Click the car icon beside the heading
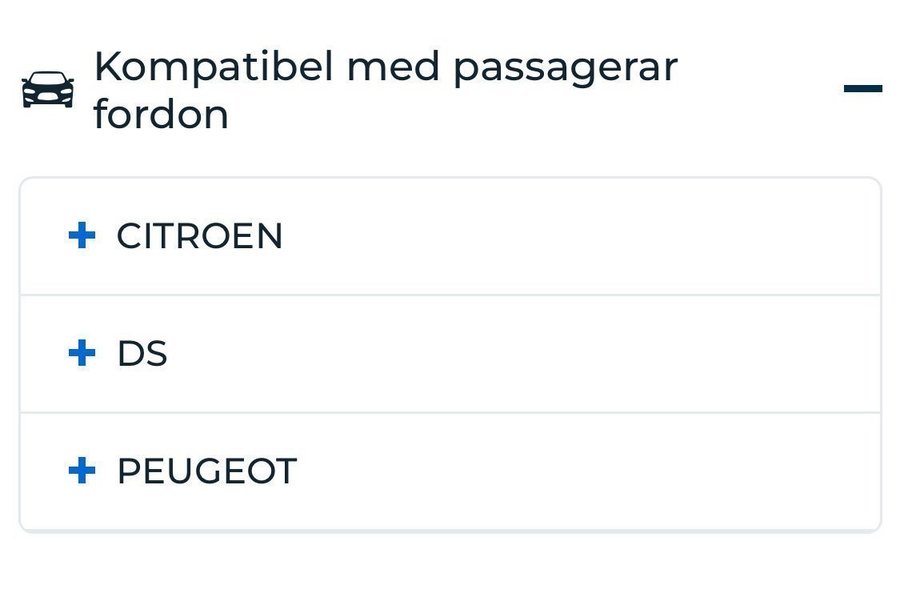900x590 pixels. pos(47,90)
